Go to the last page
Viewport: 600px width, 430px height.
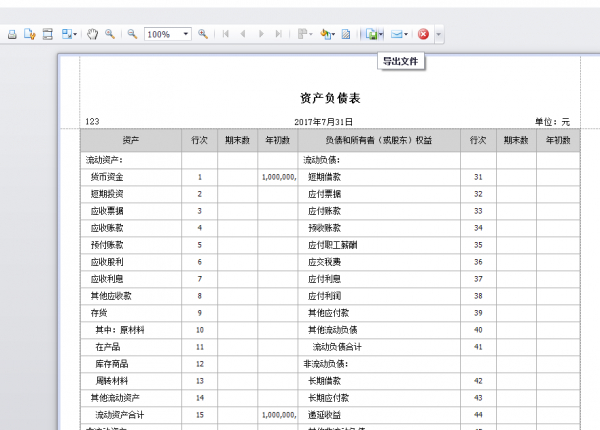point(279,34)
